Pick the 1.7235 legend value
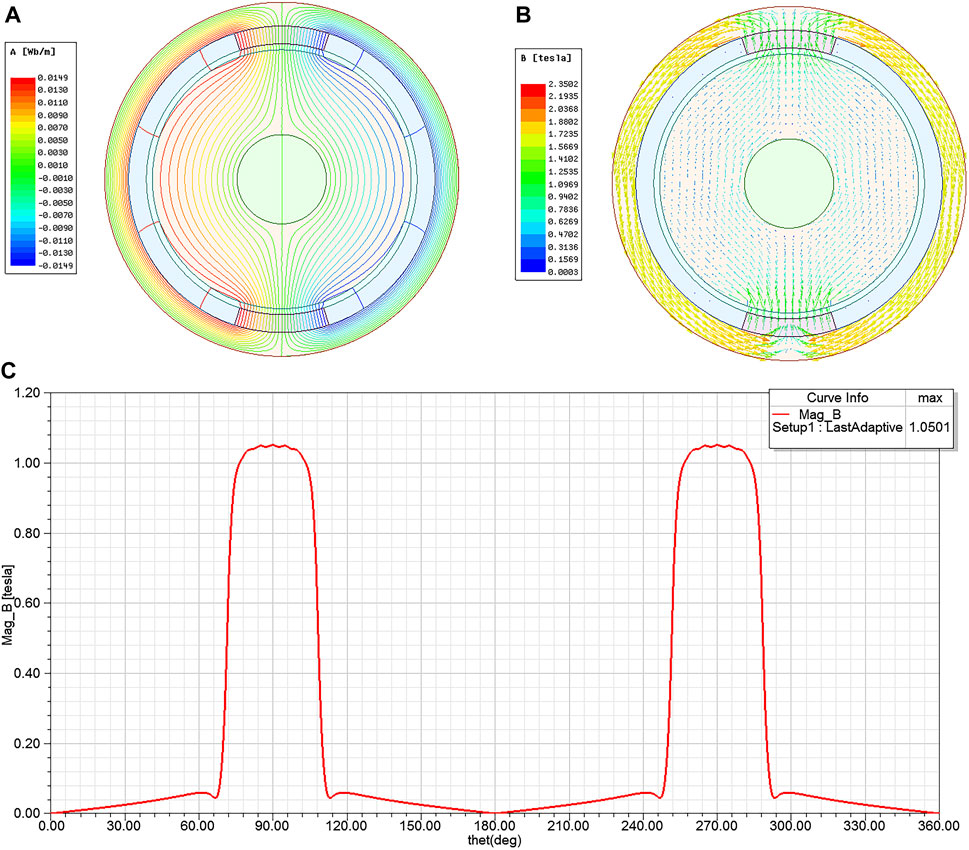The image size is (969, 850). pyautogui.click(x=564, y=134)
